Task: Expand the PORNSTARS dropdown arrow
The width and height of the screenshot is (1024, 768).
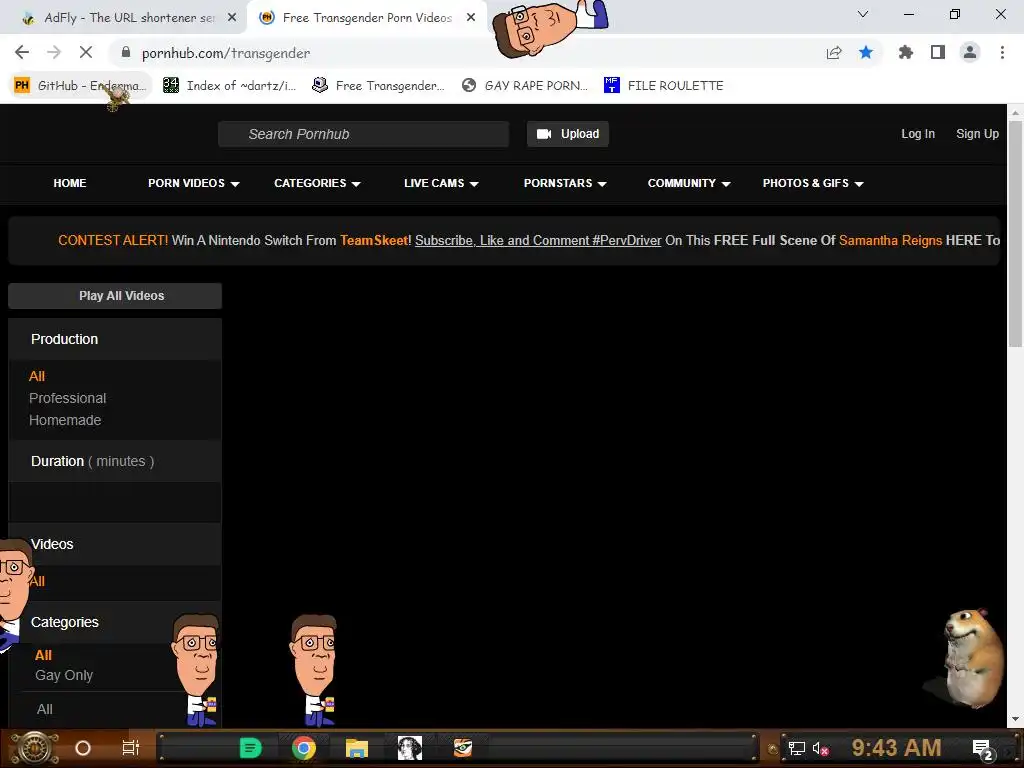Action: pos(602,184)
